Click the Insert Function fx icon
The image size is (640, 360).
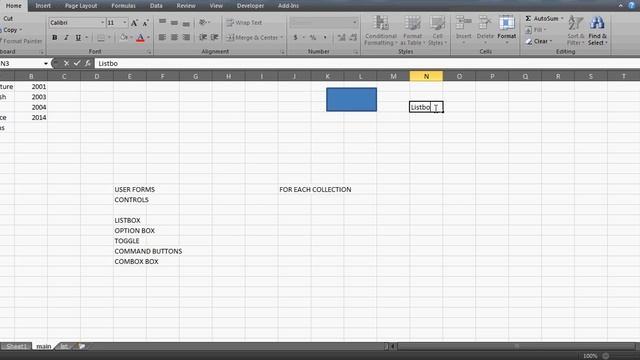87,63
